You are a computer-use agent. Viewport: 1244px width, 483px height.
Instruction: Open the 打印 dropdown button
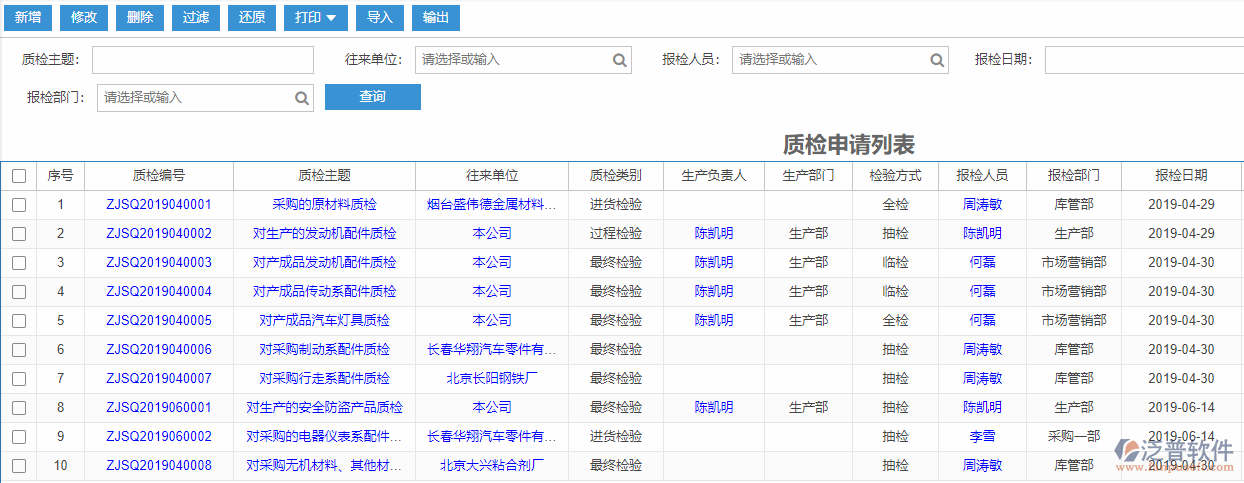(x=316, y=17)
